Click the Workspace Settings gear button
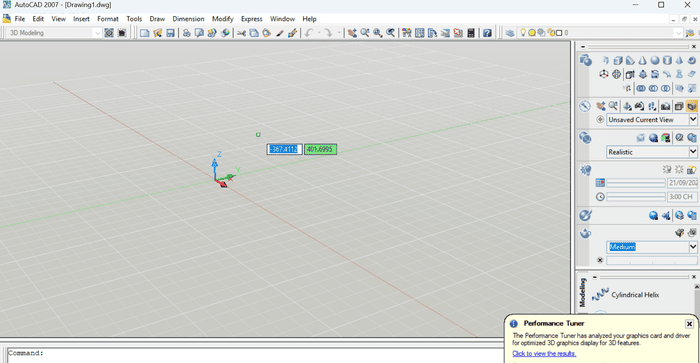The height and width of the screenshot is (363, 700). point(109,33)
